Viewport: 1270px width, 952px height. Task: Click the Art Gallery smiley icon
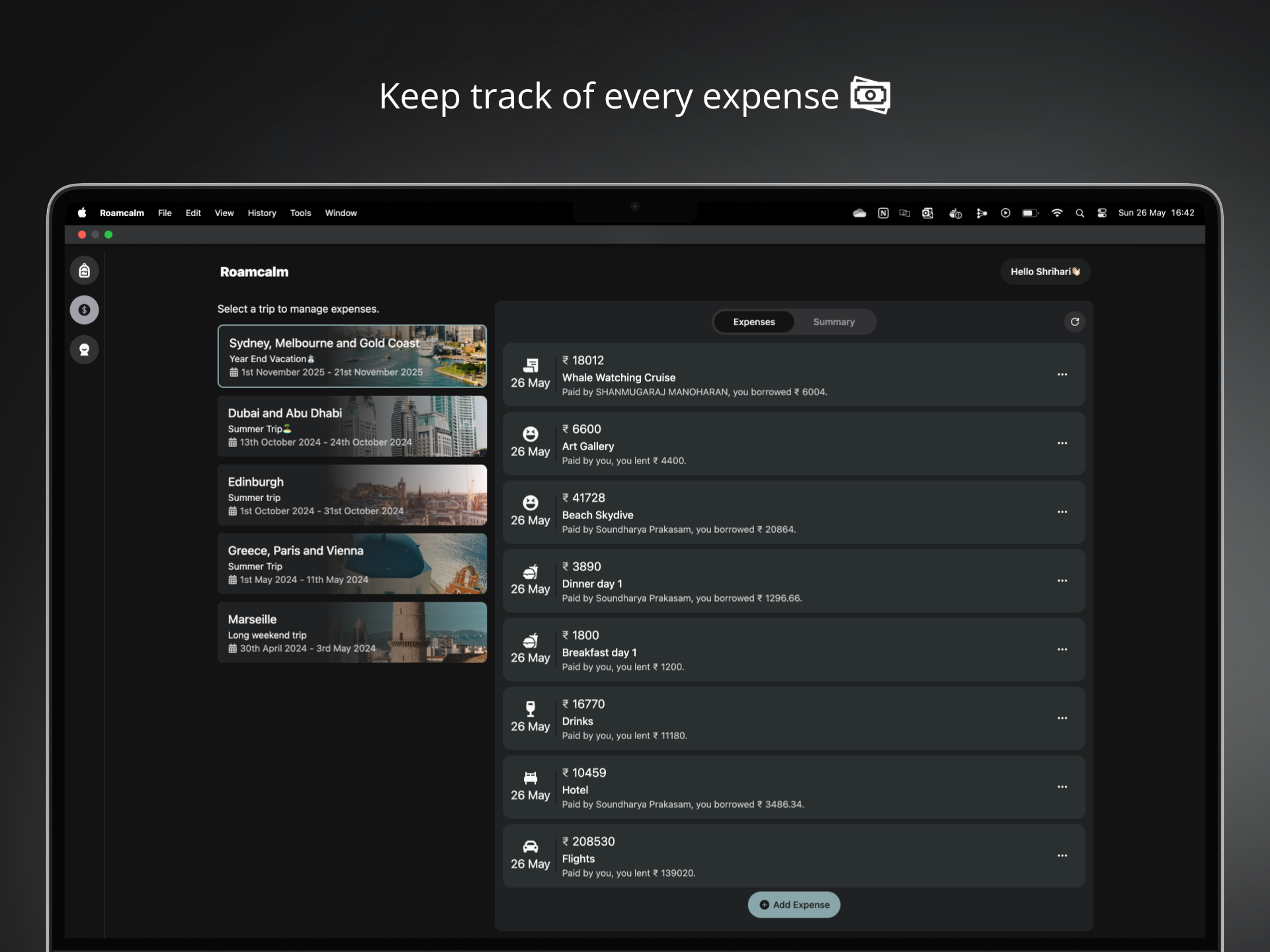[530, 434]
